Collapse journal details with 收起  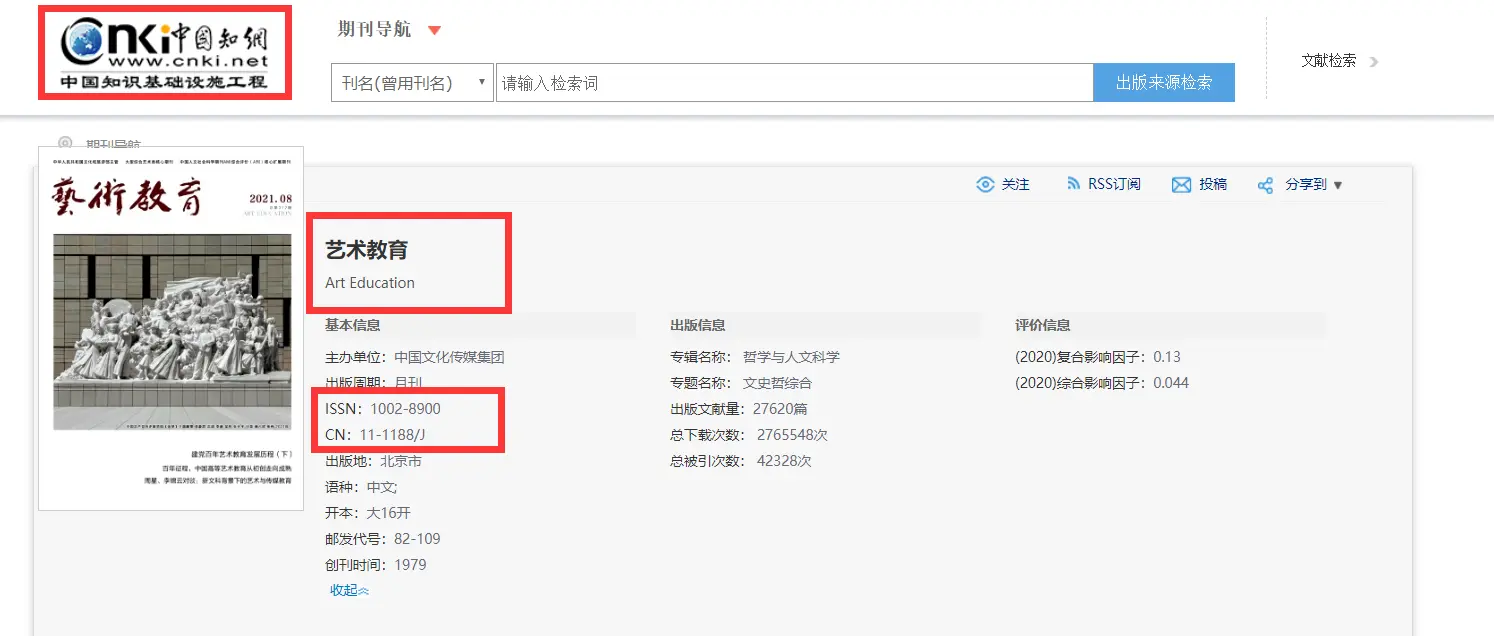tap(349, 591)
